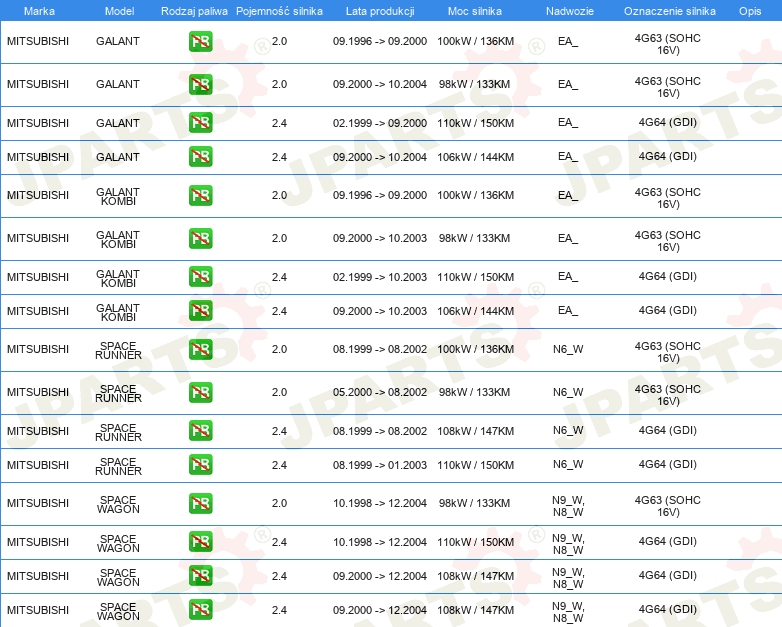Click 4G63 (SOHC 16V) in Space Wagon row
782x627 pixels.
coord(668,506)
